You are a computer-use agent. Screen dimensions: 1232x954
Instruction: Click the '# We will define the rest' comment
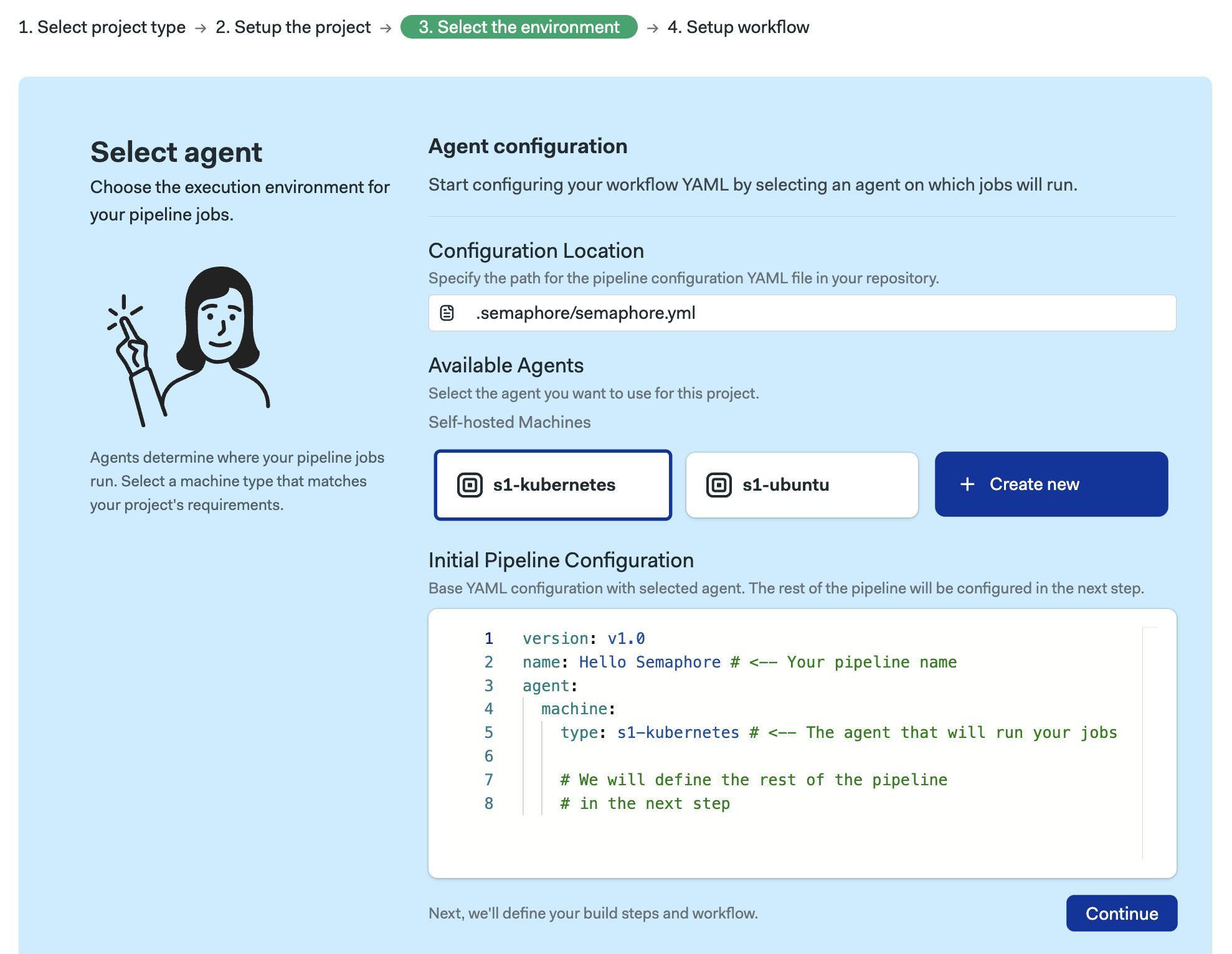pos(754,780)
